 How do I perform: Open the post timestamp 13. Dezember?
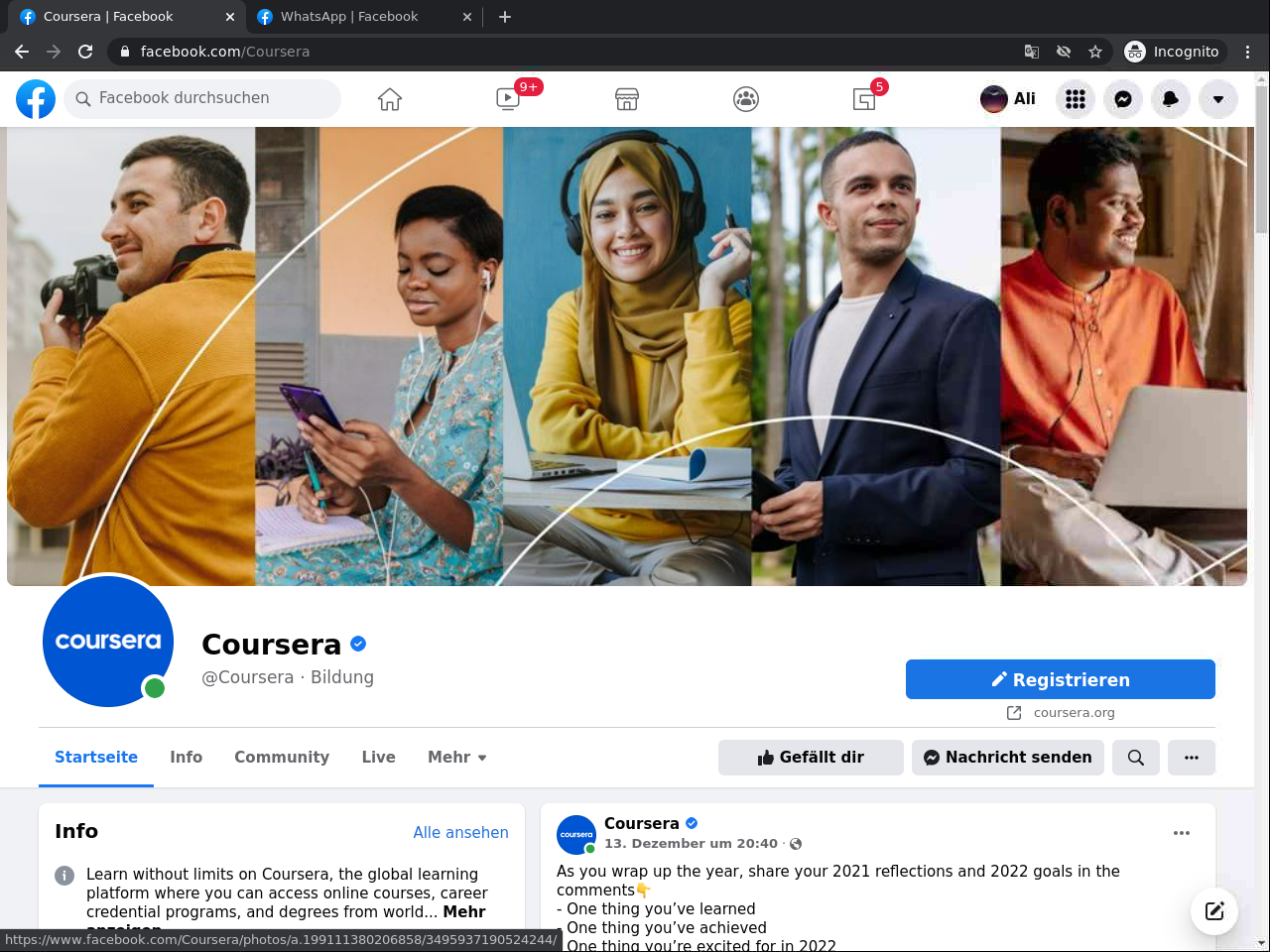pos(691,844)
